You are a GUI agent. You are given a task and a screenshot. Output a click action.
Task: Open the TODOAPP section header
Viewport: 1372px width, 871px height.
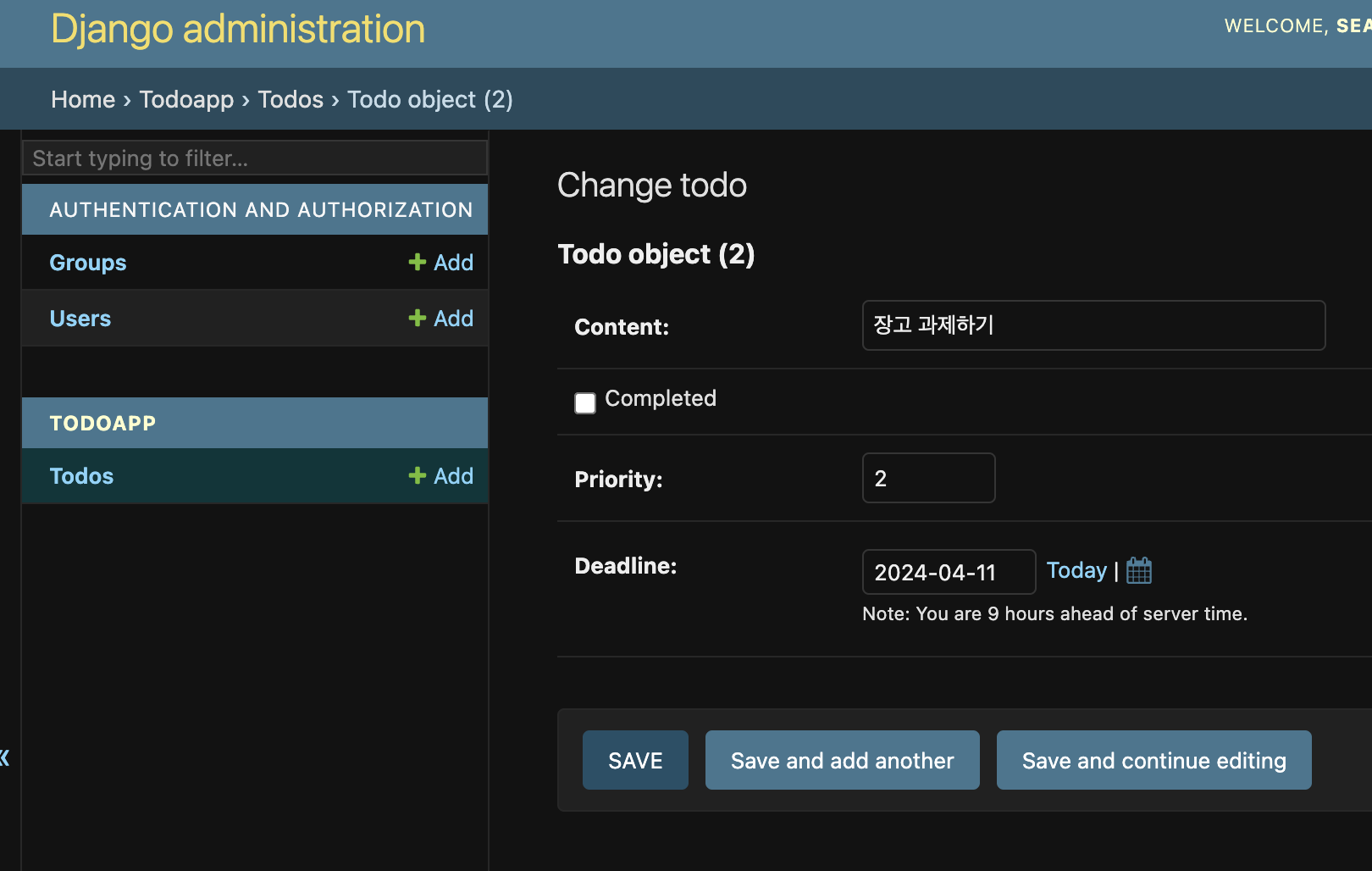coord(102,423)
